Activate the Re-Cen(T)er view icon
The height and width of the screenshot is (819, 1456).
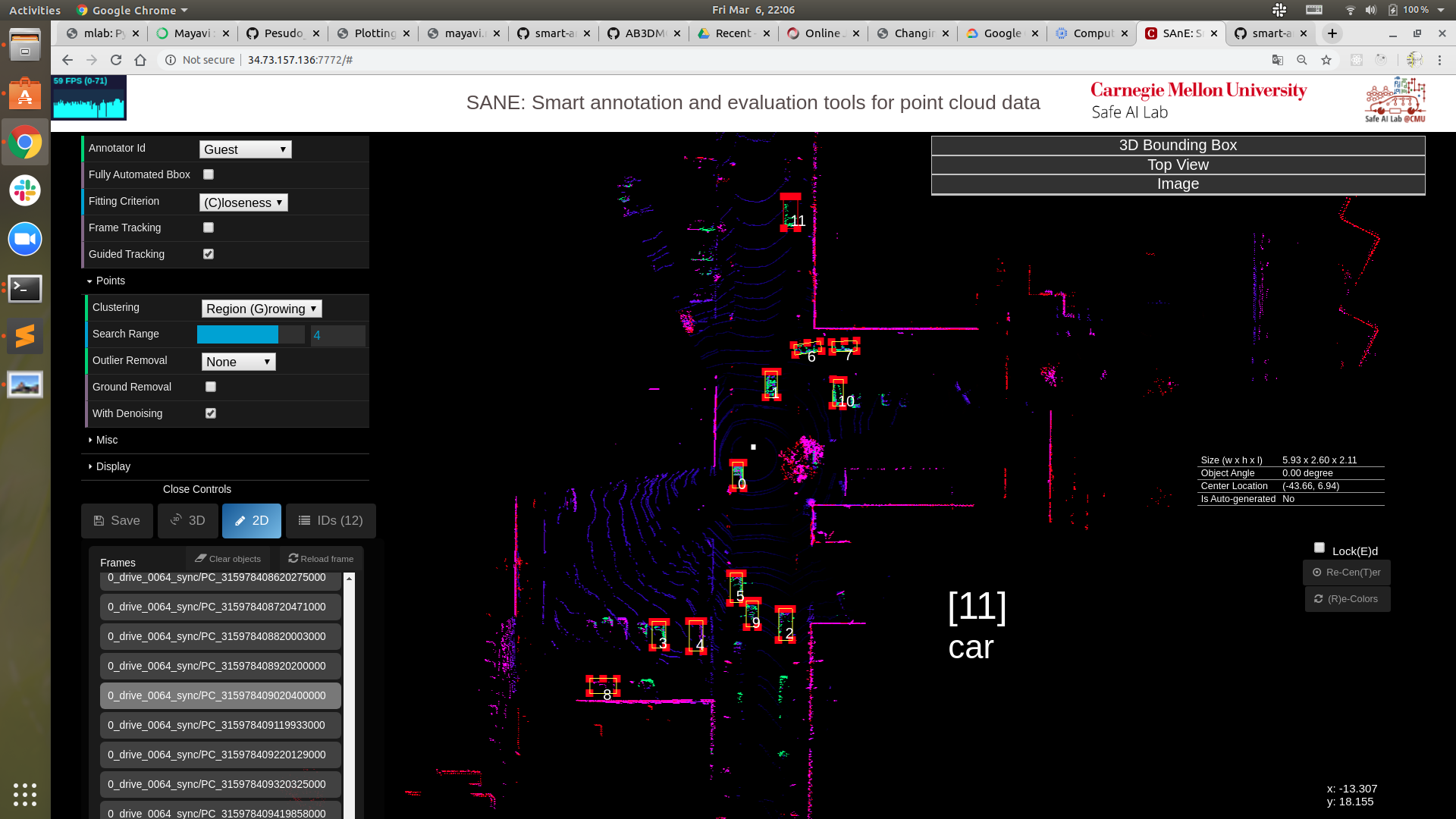coord(1317,573)
